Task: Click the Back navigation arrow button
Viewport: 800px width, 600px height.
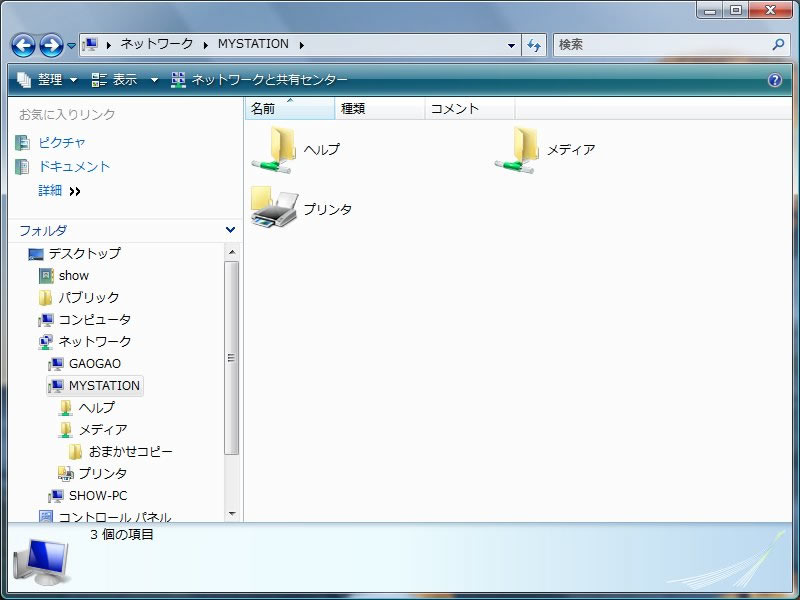Action: tap(23, 45)
